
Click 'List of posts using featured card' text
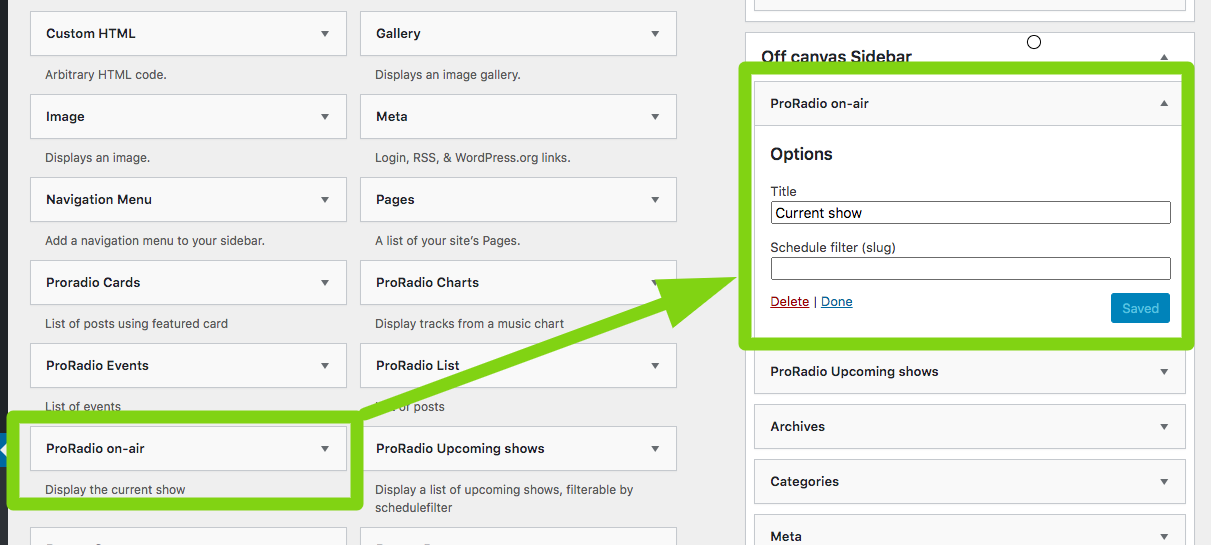click(136, 324)
